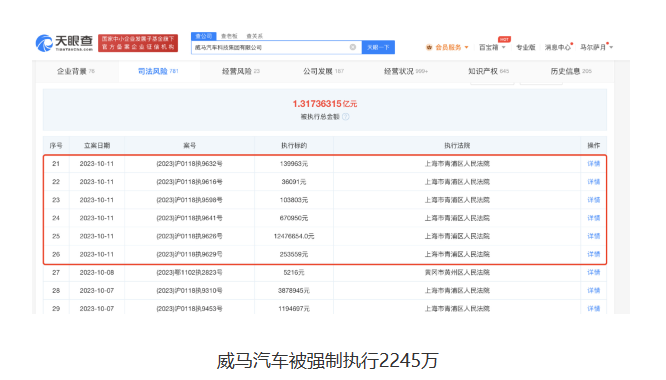
Task: Click the 天眼查 logo
Action: pyautogui.click(x=64, y=43)
